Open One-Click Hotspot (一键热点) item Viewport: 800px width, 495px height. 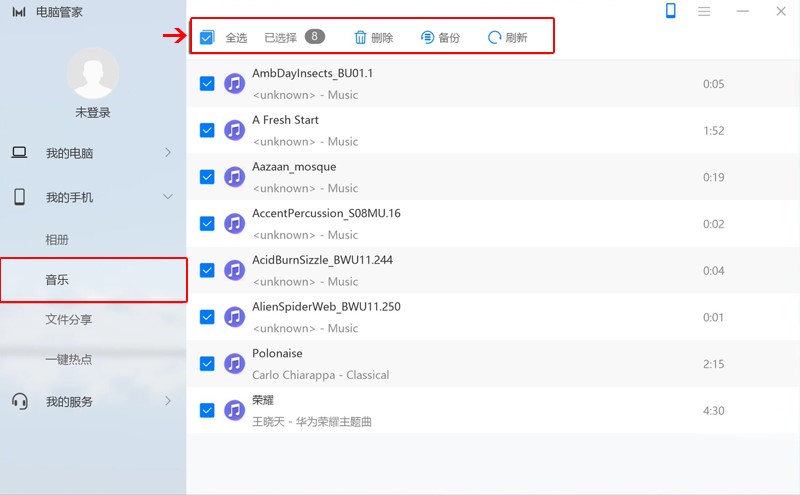click(68, 360)
